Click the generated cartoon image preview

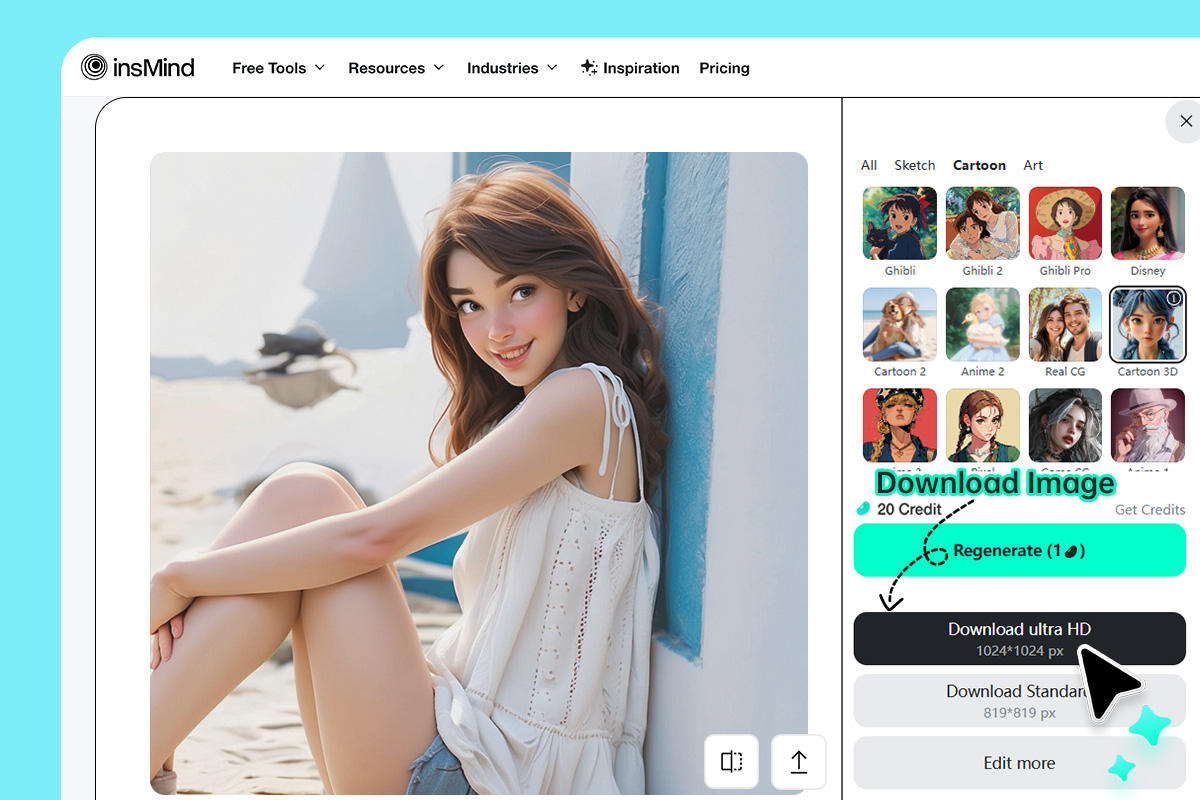click(x=479, y=473)
